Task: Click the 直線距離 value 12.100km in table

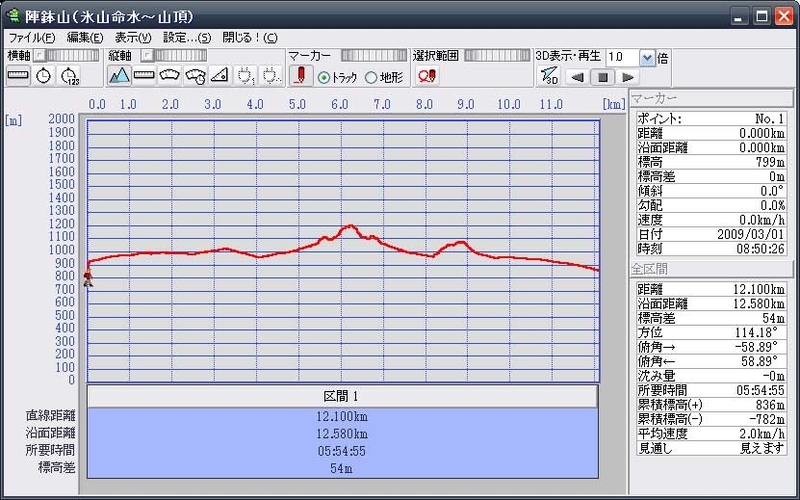Action: point(342,416)
